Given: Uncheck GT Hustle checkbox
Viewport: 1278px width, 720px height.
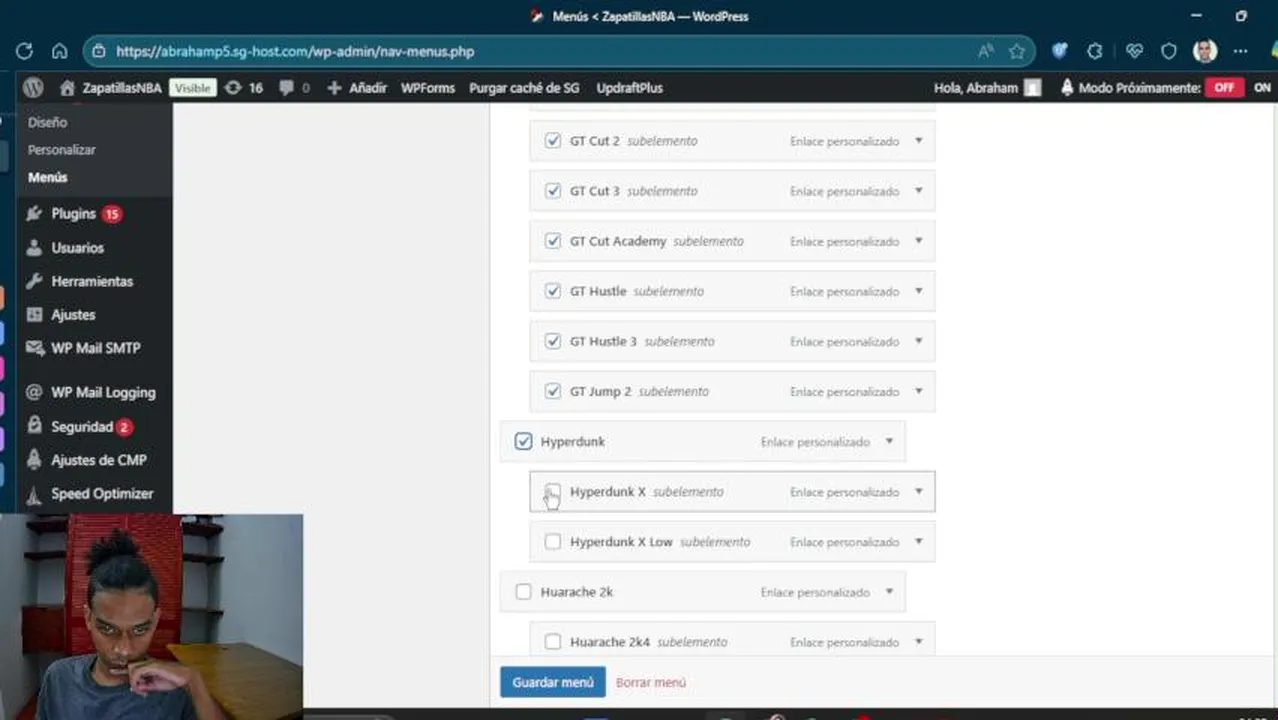Looking at the screenshot, I should [x=553, y=291].
